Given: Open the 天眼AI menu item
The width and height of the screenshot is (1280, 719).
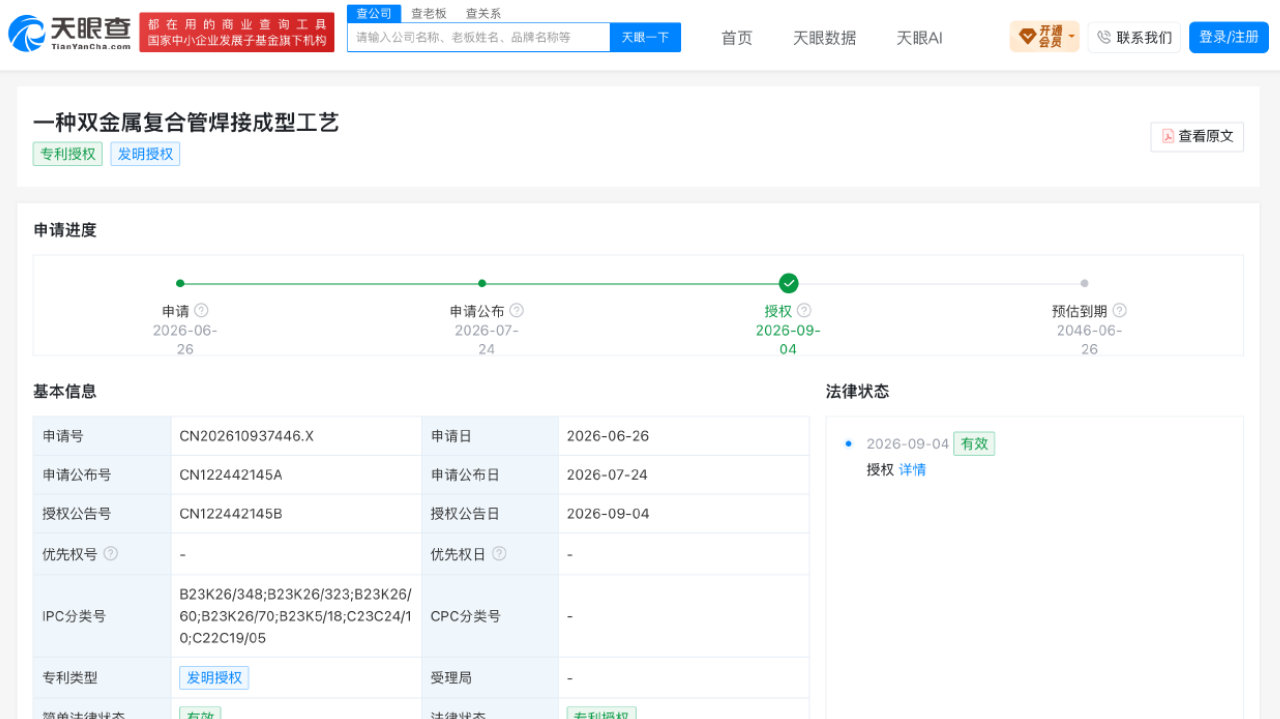Looking at the screenshot, I should 919,37.
